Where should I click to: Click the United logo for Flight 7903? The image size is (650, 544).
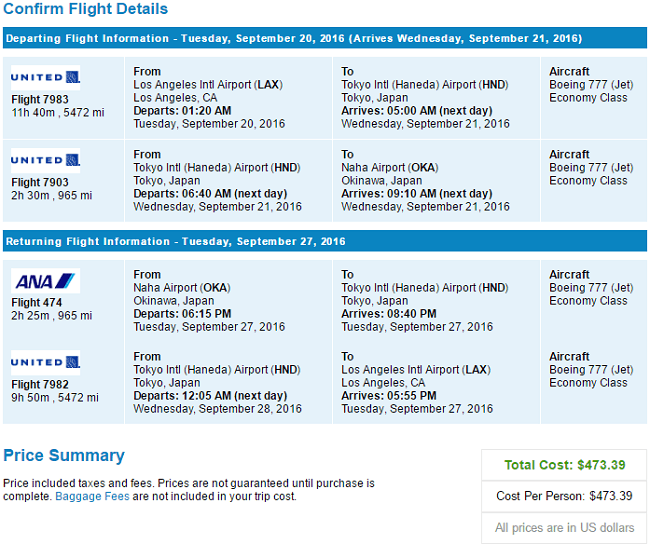(x=46, y=160)
